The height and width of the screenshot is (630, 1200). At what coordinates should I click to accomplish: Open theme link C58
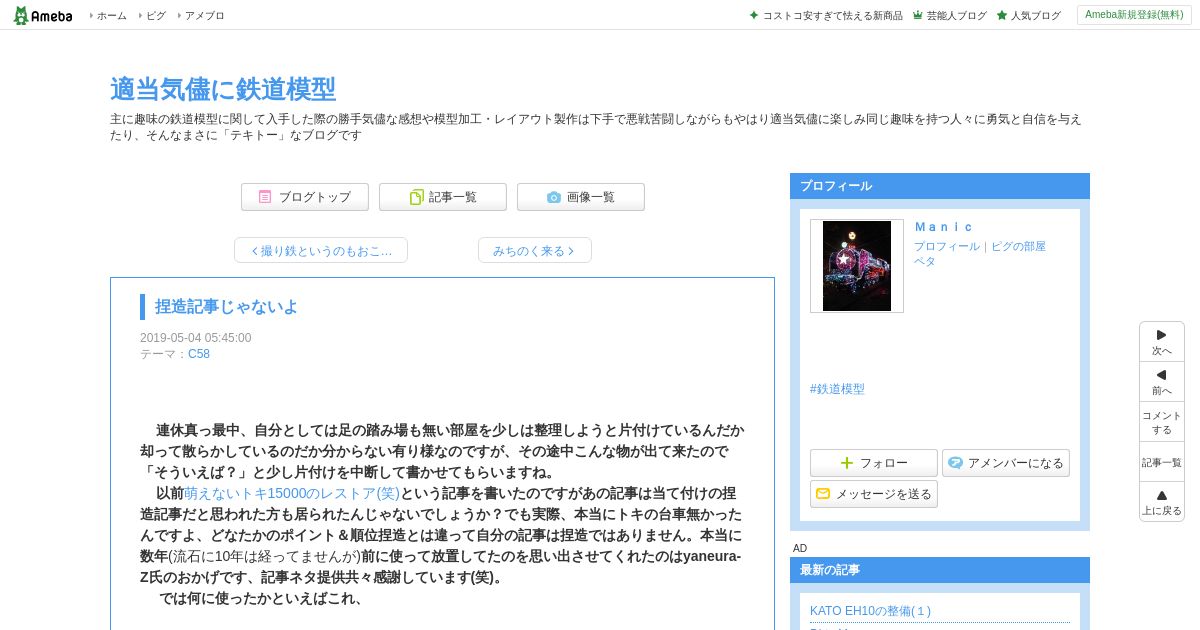point(199,354)
